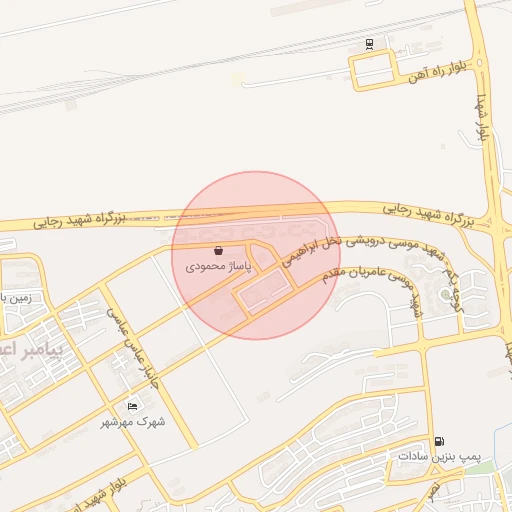Click the train station icon near بلوار راه آهن
Viewport: 512px width, 512px height.
coord(369,44)
